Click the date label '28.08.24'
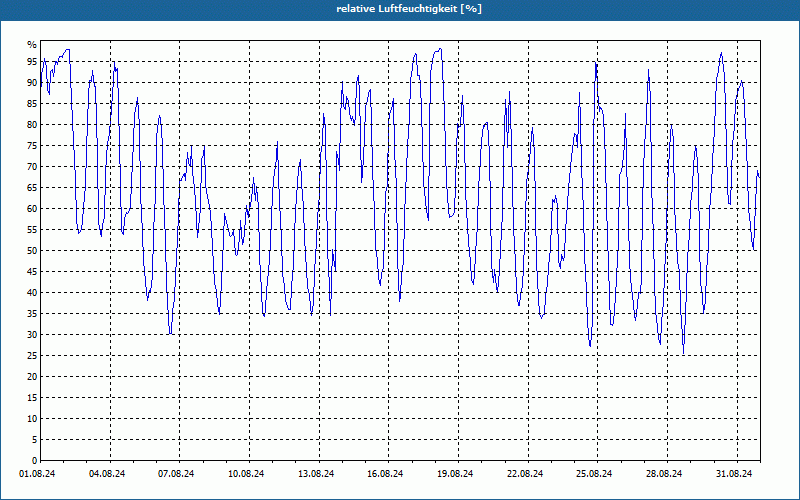800x500 pixels. click(664, 474)
